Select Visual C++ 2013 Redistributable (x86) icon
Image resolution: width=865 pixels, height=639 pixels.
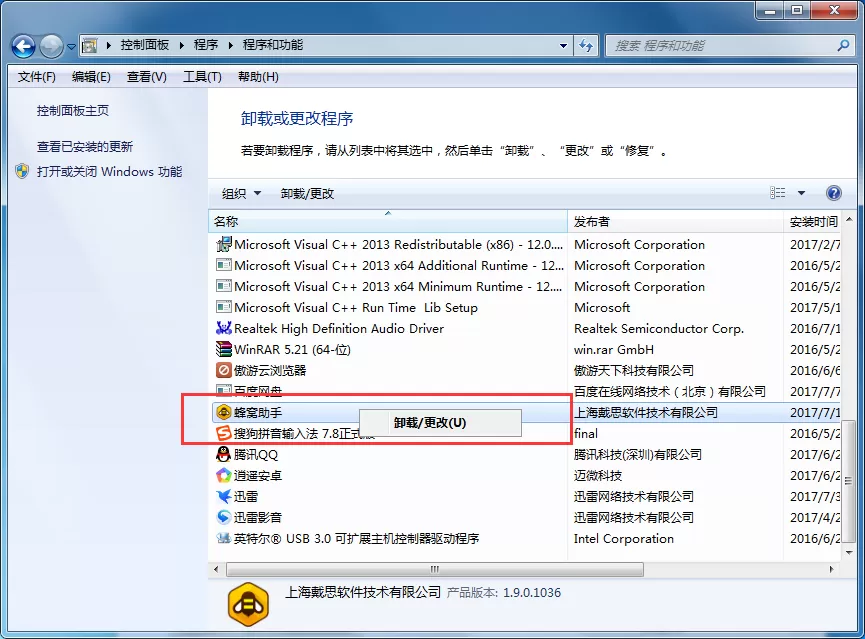(x=223, y=244)
